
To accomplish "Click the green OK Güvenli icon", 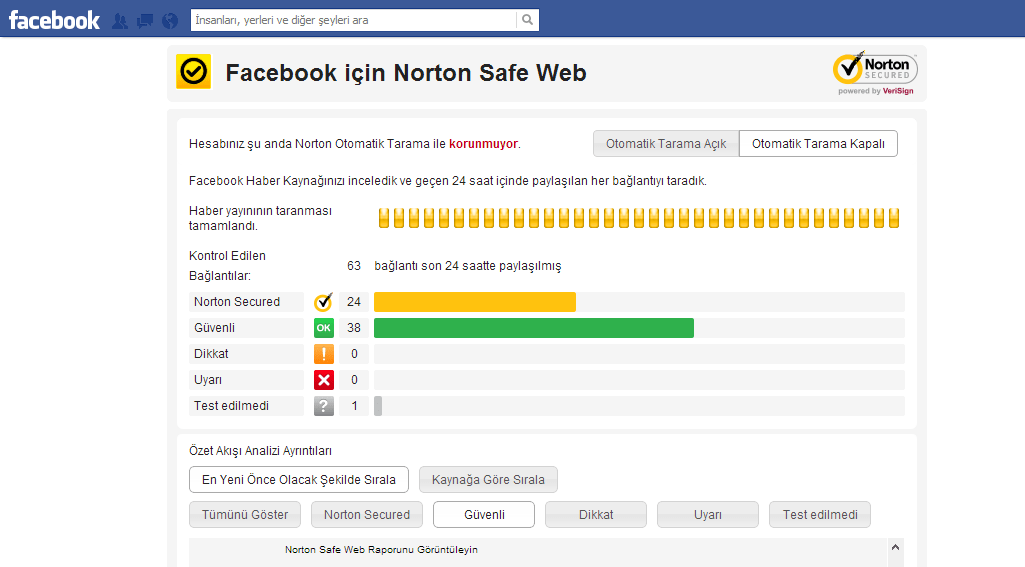I will (x=323, y=328).
